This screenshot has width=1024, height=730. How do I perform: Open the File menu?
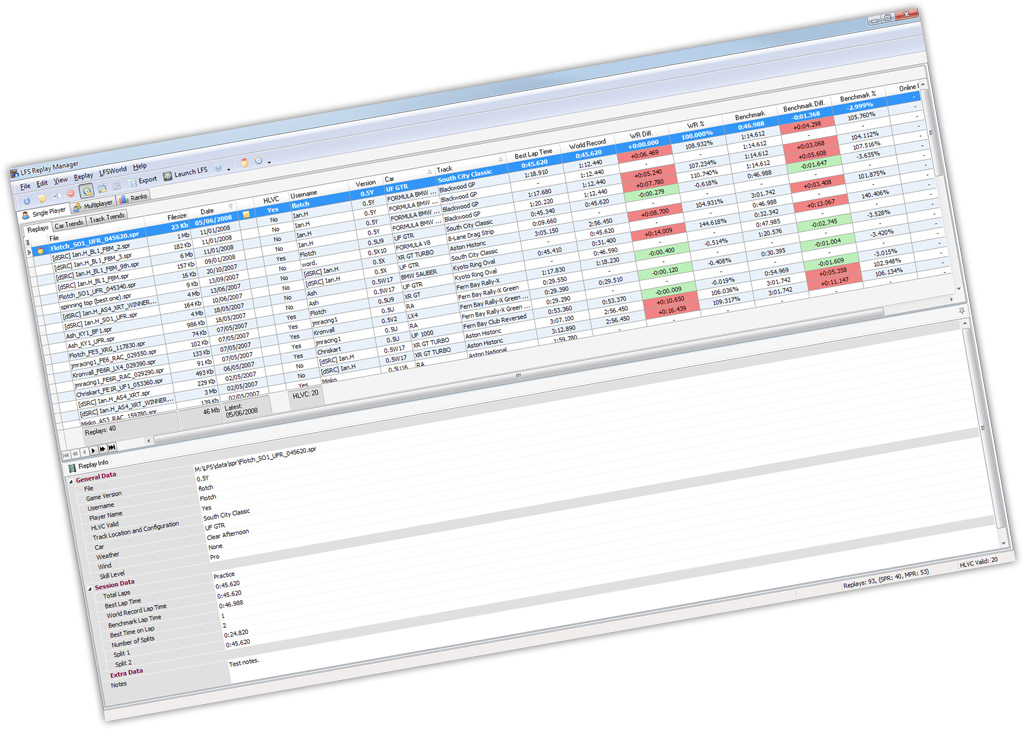pos(25,187)
